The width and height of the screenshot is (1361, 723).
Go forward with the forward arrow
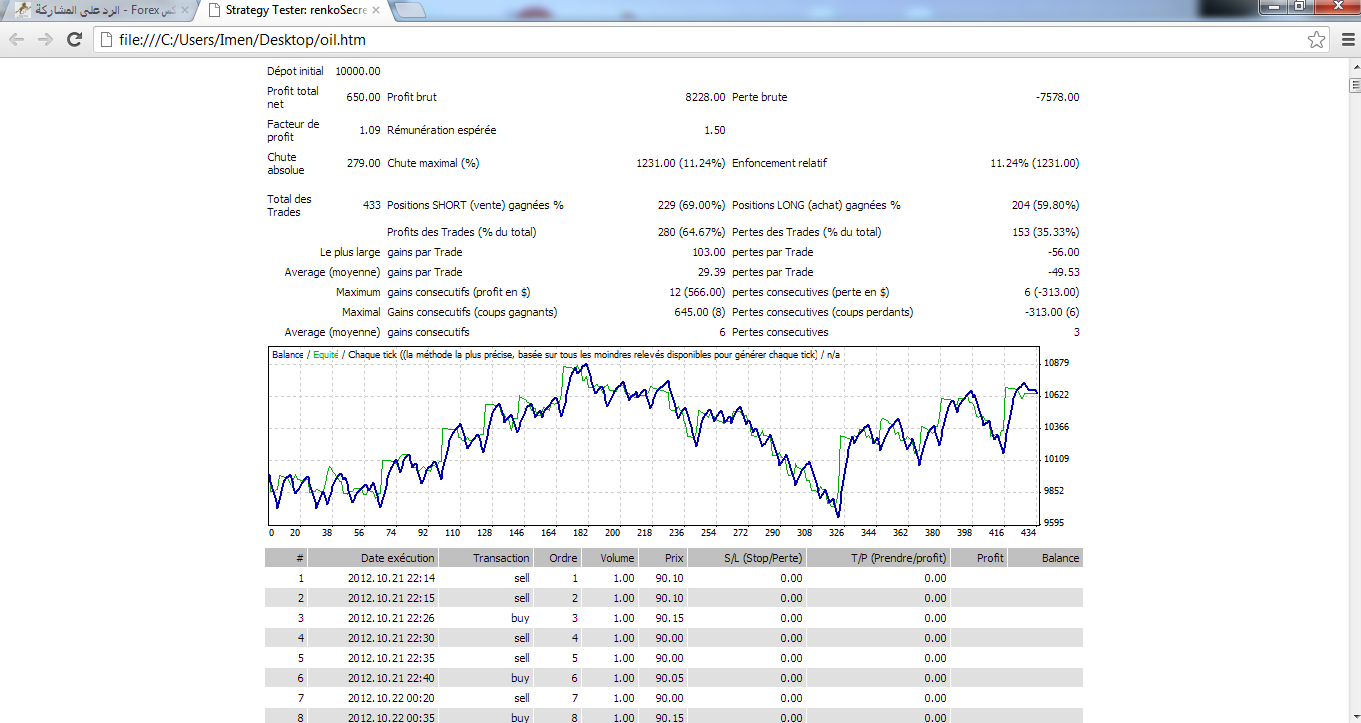[45, 40]
